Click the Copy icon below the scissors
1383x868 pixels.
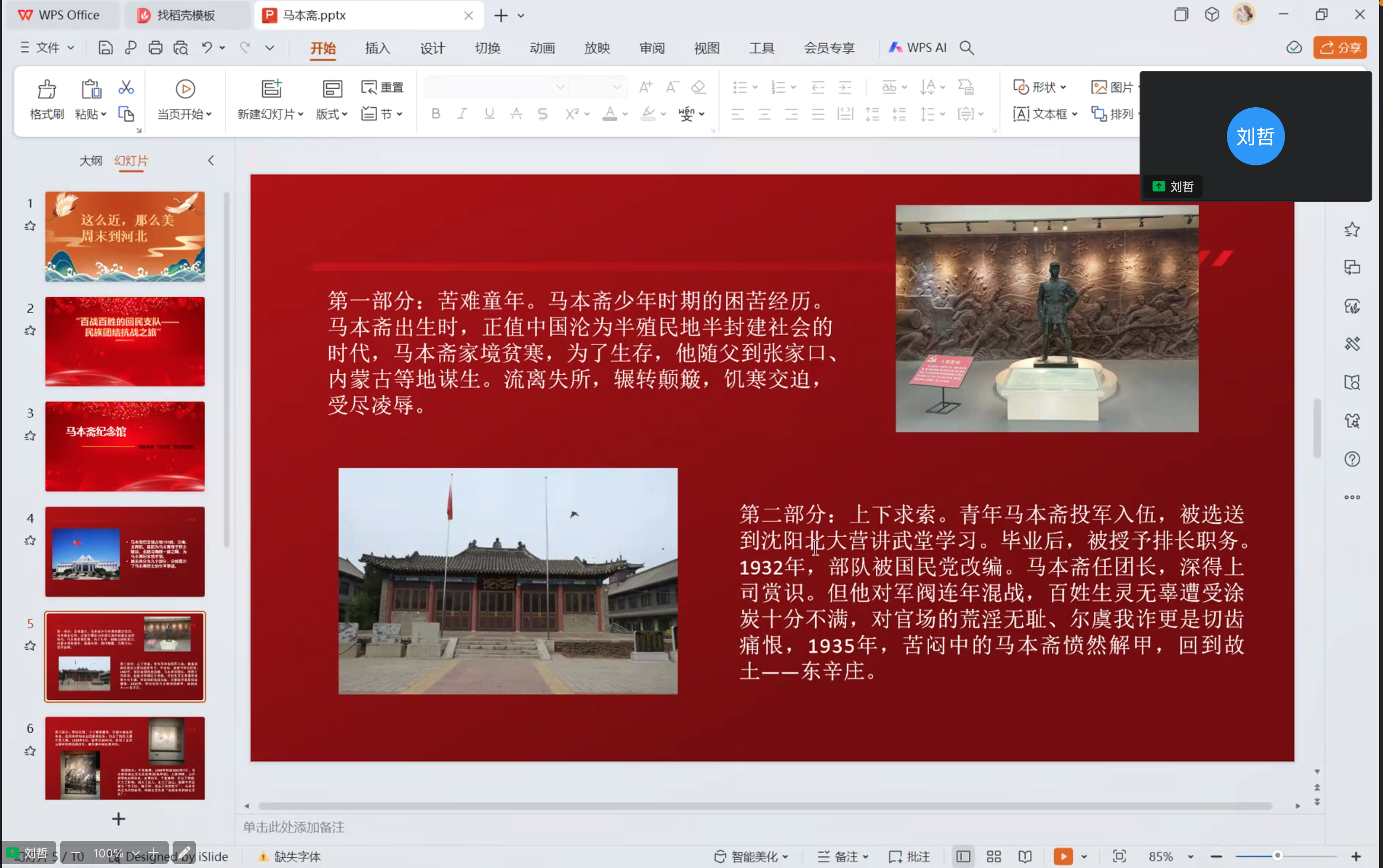coord(126,113)
